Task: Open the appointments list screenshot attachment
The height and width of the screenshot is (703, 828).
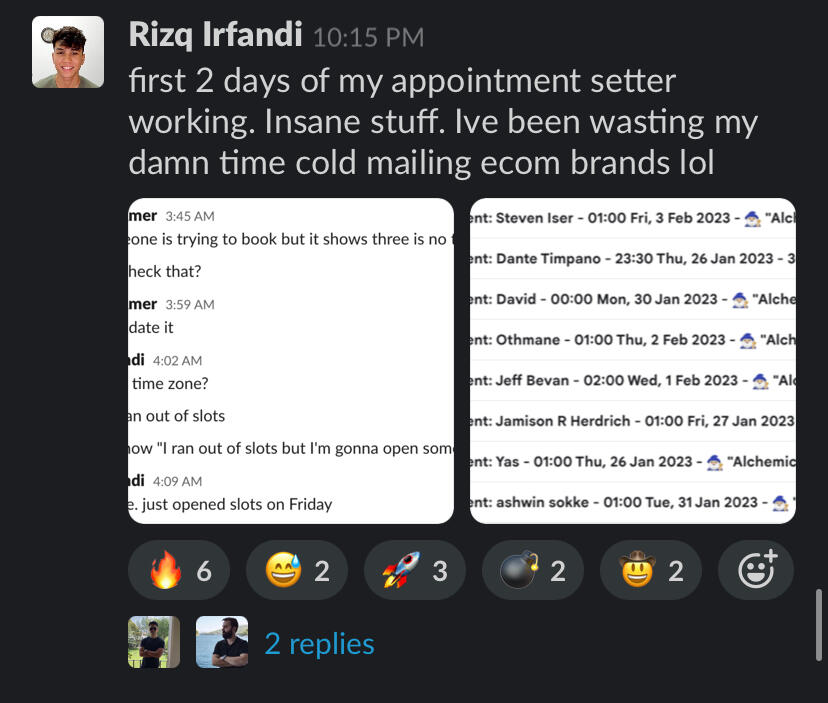Action: click(632, 360)
